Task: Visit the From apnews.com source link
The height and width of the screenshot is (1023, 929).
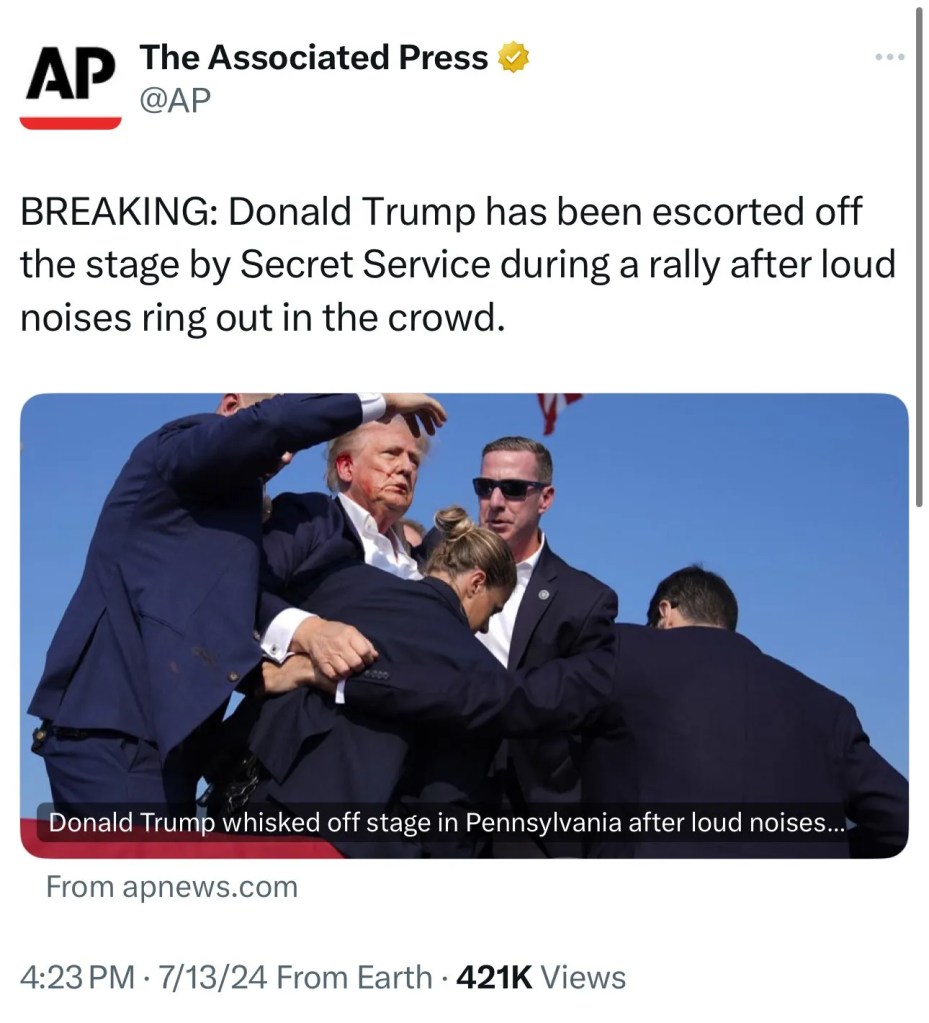Action: (x=172, y=887)
